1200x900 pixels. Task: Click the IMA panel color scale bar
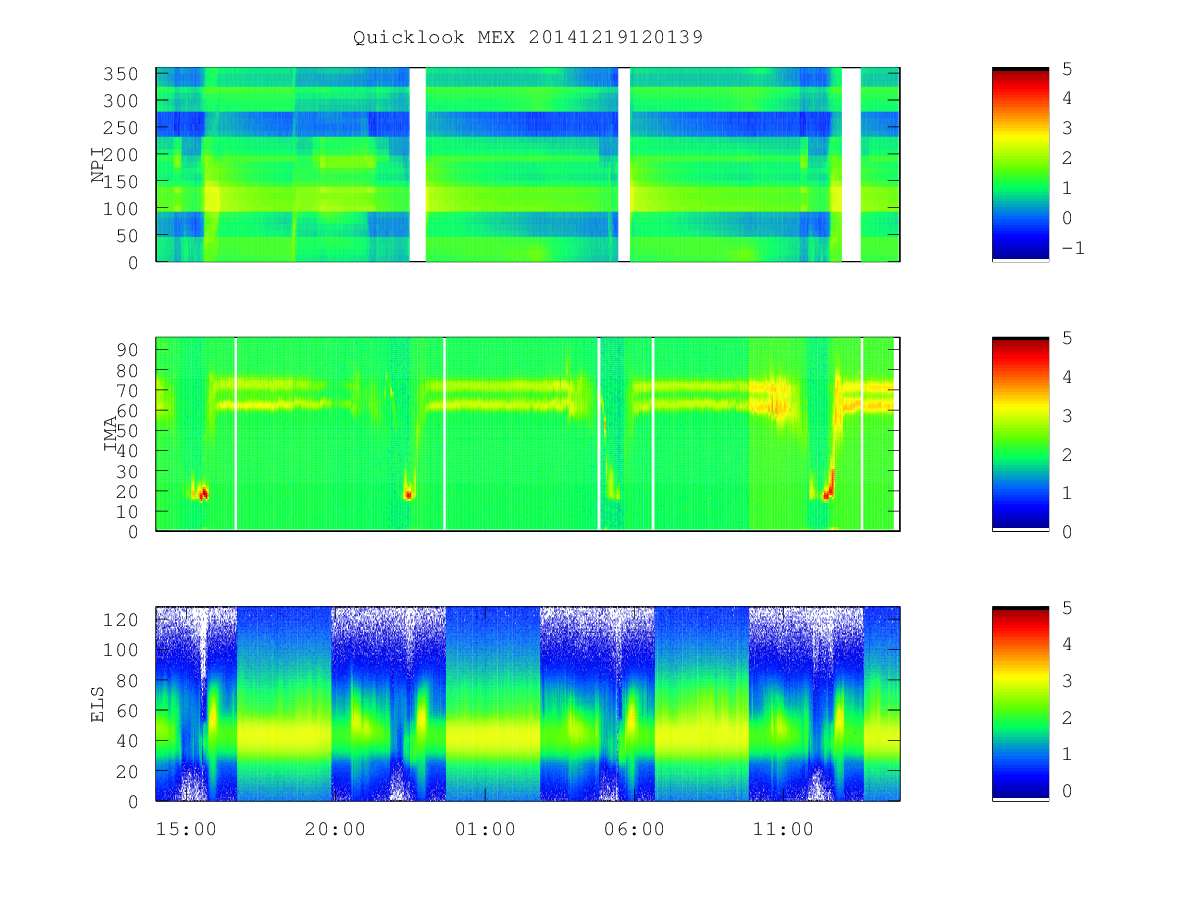click(1020, 434)
